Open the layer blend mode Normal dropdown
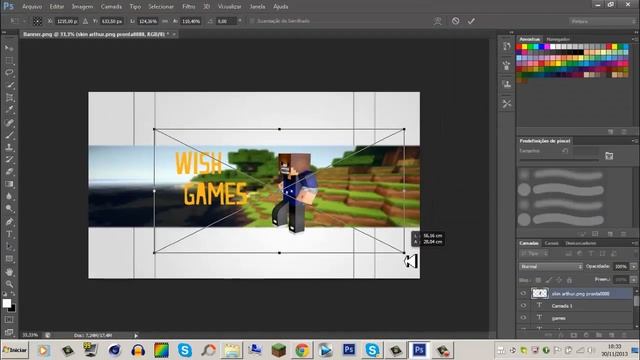Viewport: 640px width, 360px height. click(551, 267)
